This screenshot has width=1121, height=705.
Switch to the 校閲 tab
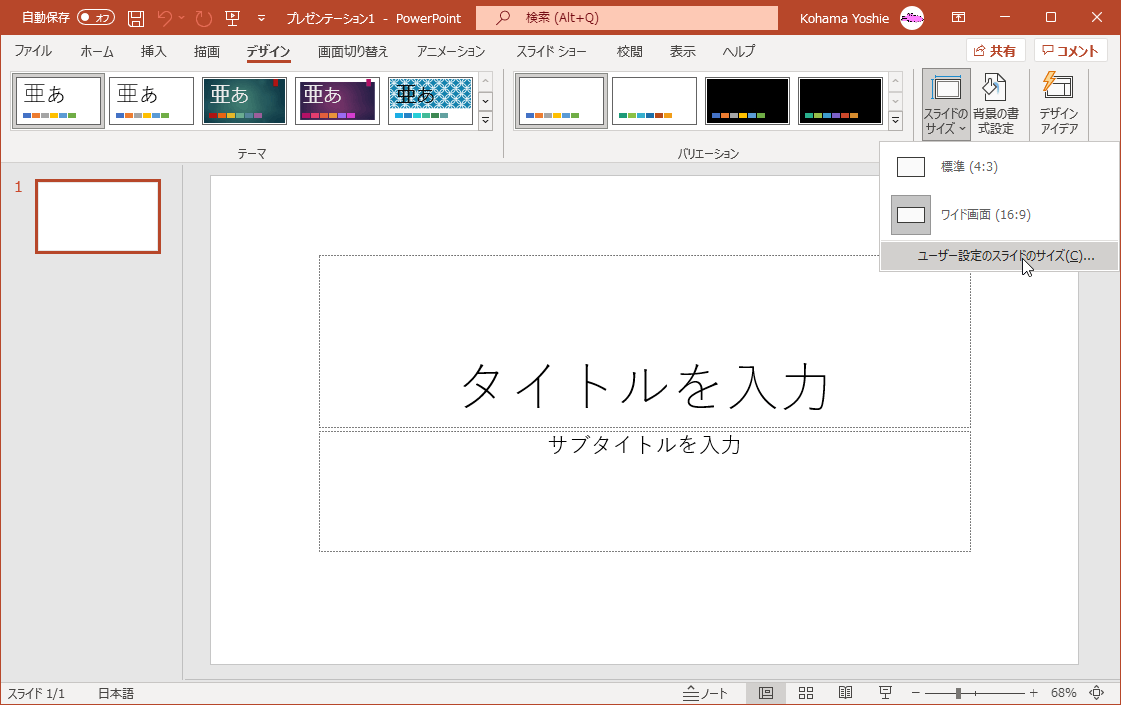(x=629, y=51)
